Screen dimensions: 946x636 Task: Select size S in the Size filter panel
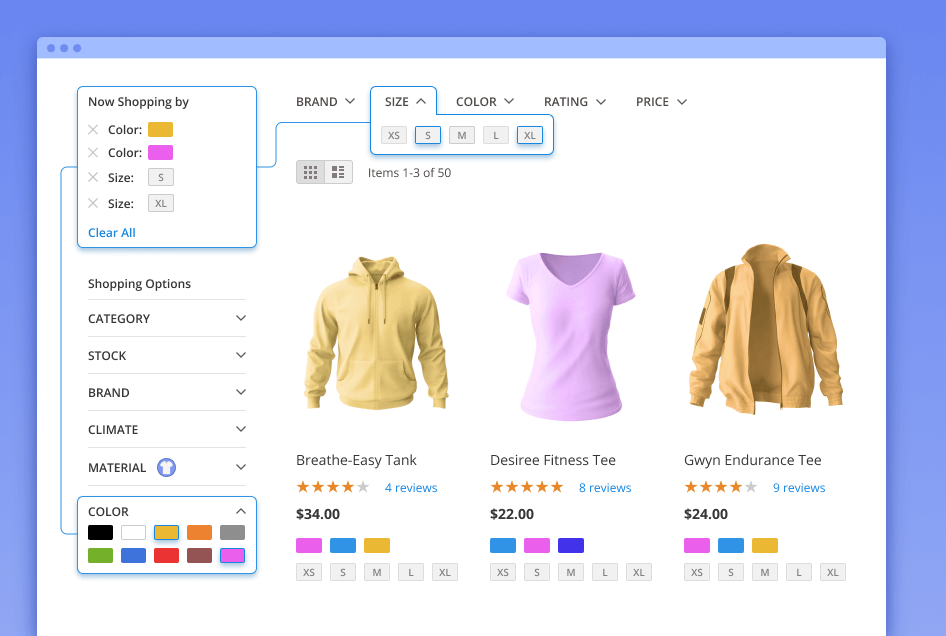click(x=428, y=135)
